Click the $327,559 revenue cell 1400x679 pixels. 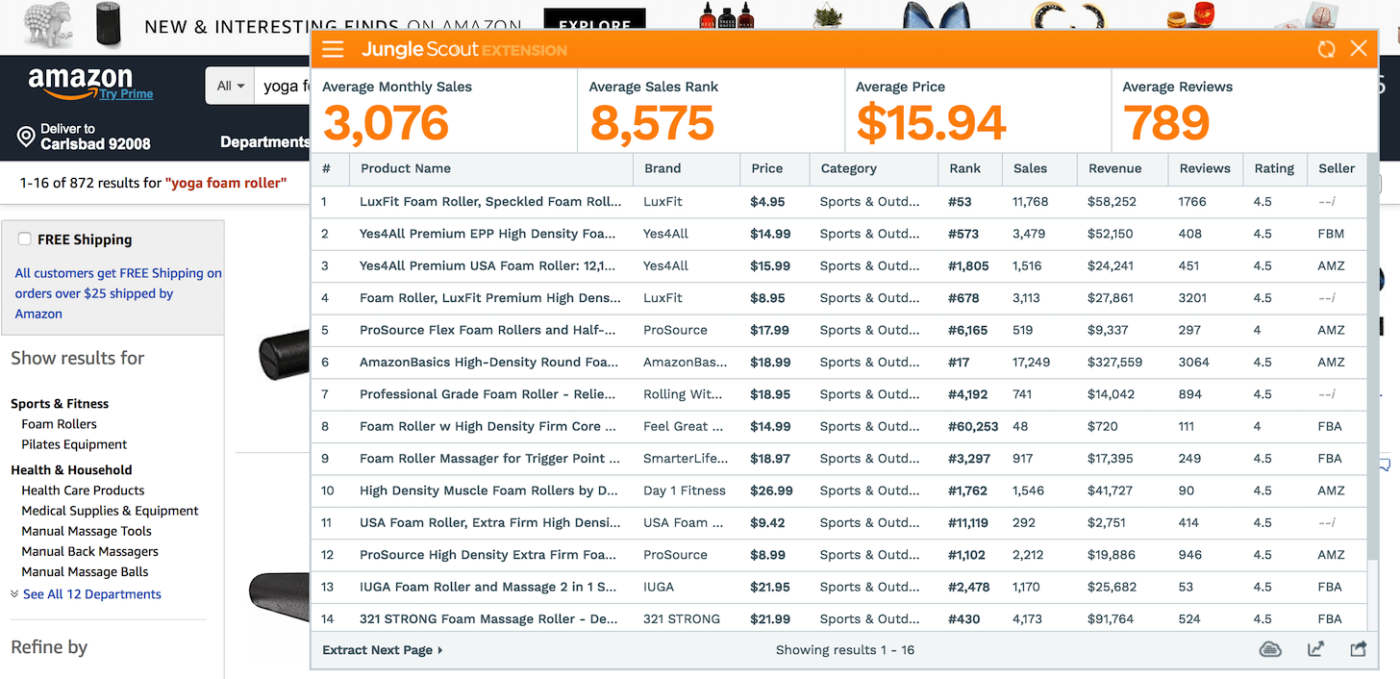(x=1115, y=361)
